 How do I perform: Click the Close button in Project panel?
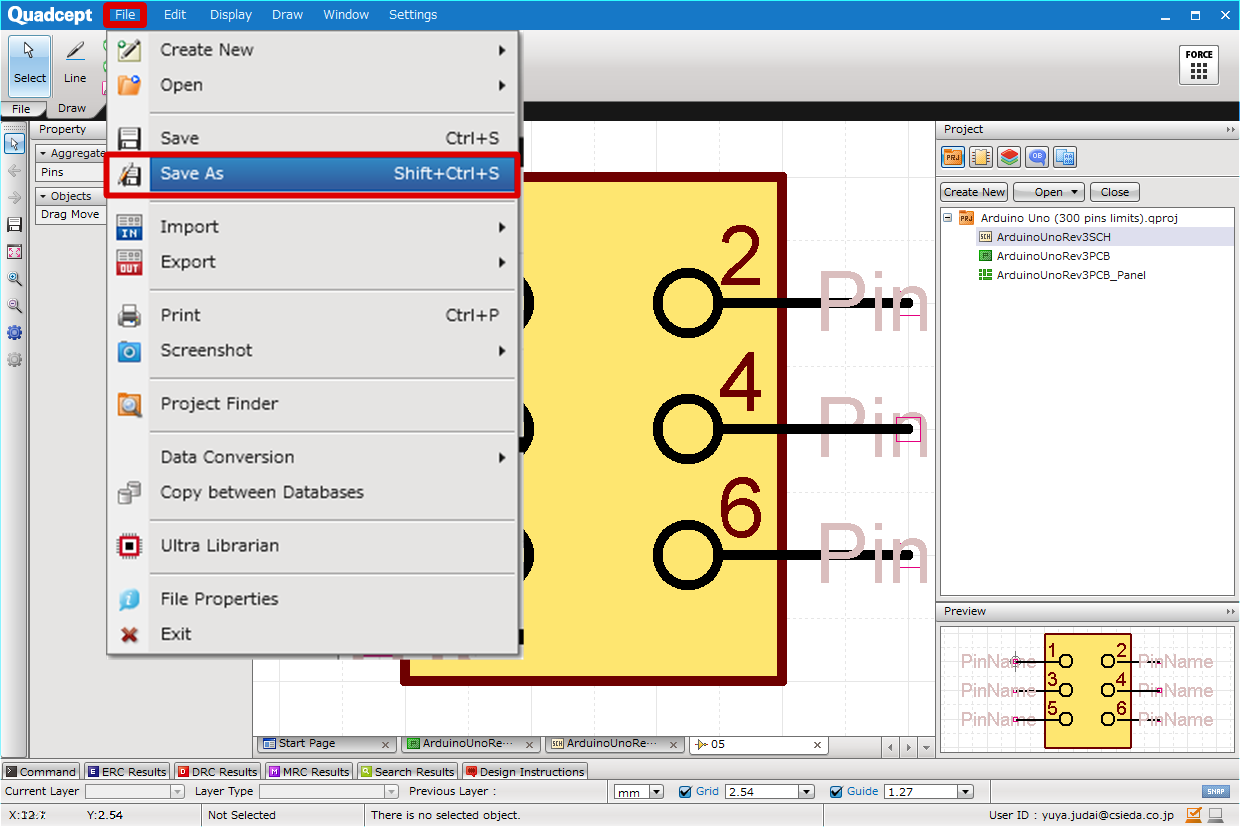(x=1114, y=192)
